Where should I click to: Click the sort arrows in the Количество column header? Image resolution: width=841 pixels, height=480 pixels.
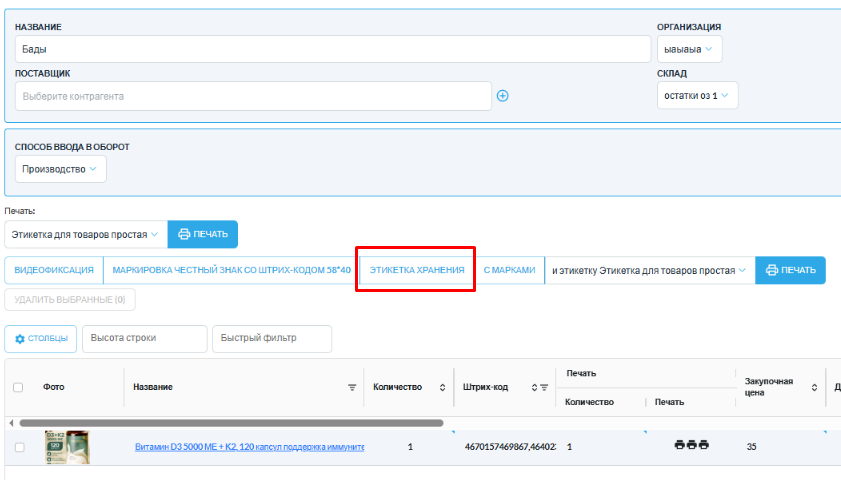tap(442, 387)
